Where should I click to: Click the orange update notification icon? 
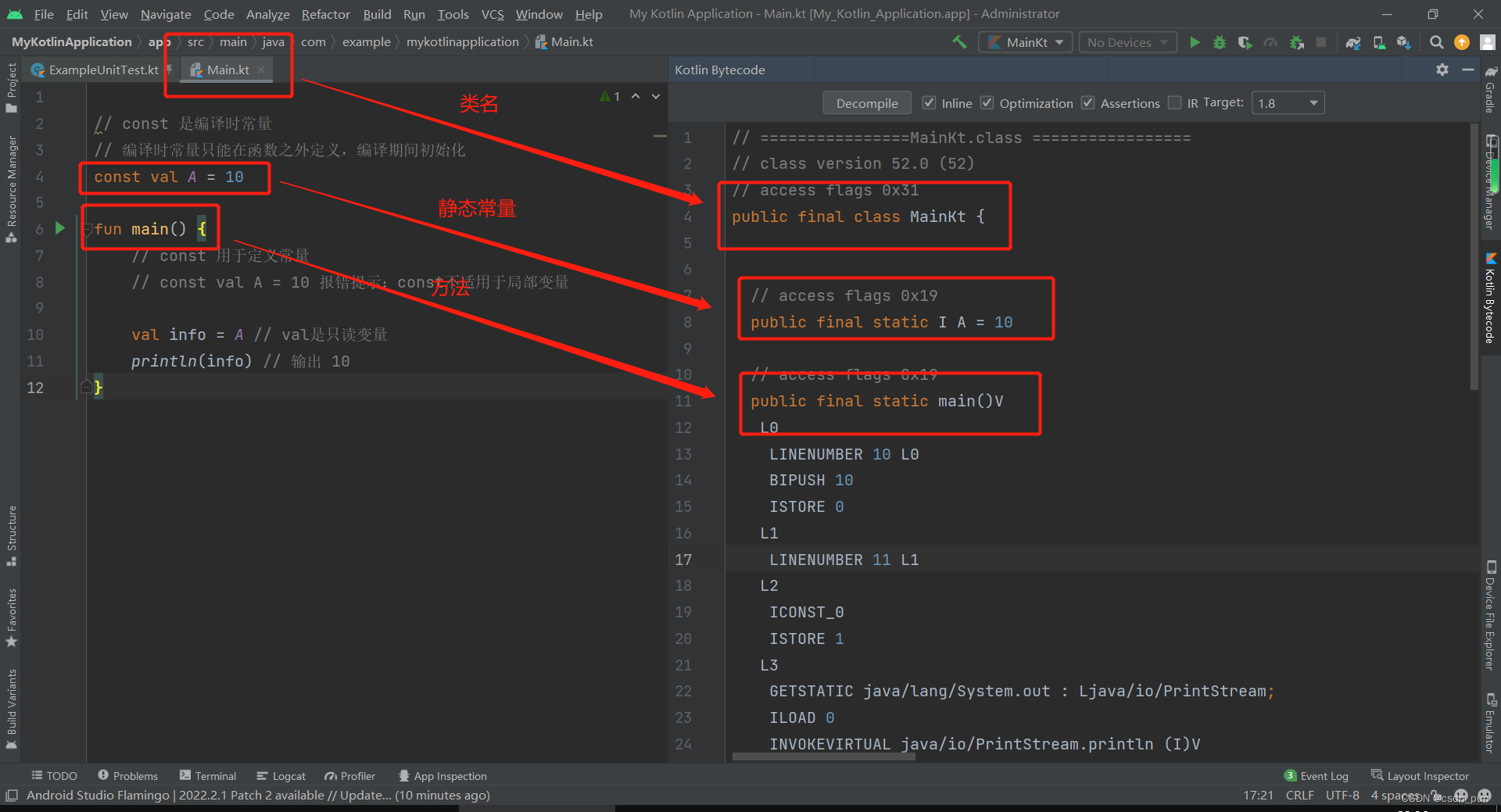[1462, 42]
